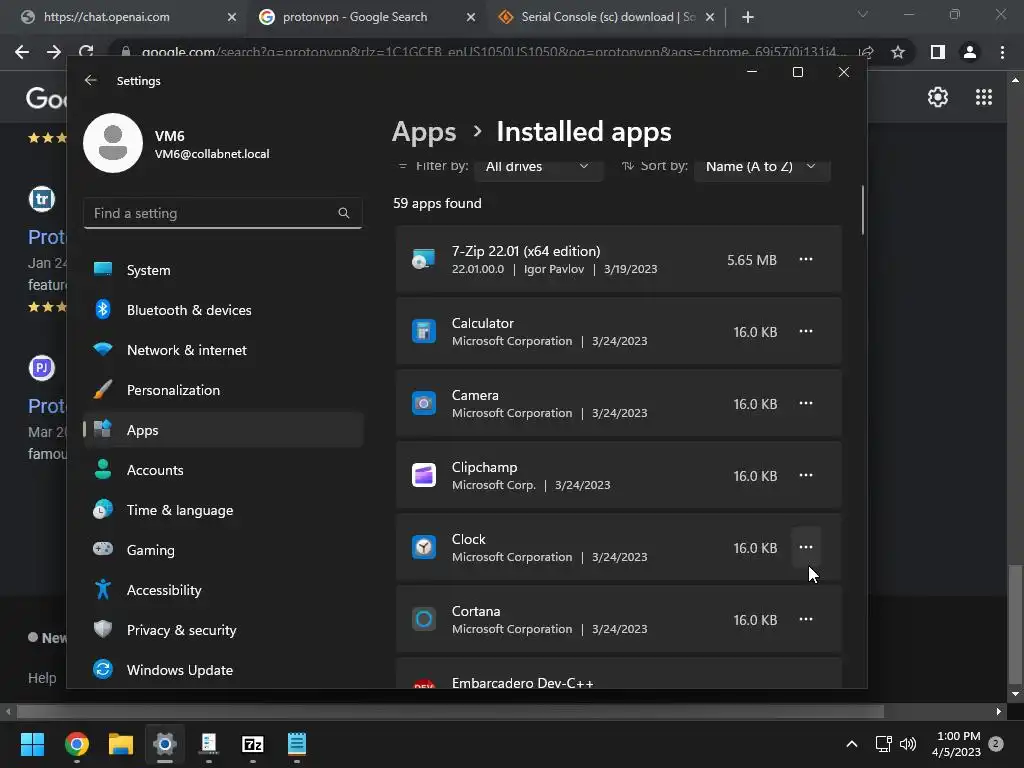Open Google settings gear in Chrome
The width and height of the screenshot is (1024, 768).
point(938,97)
